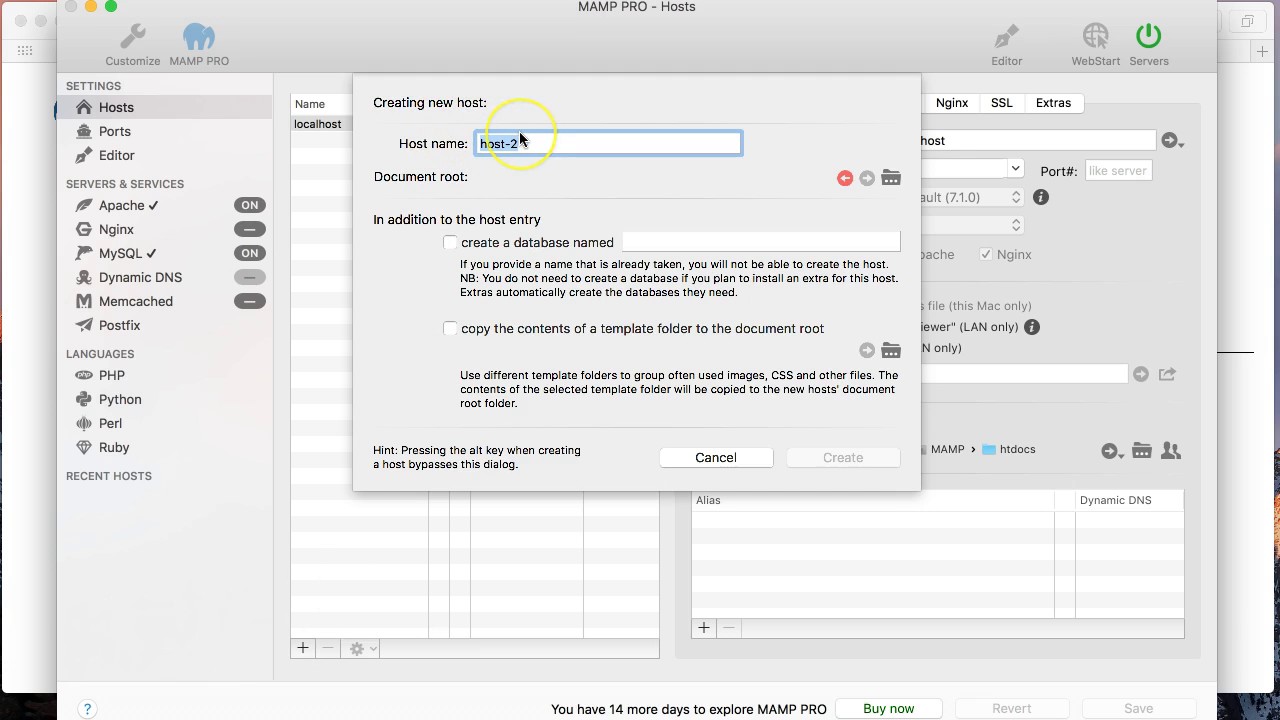Add a host with plus button
Screen dimensions: 1280x720
click(303, 648)
